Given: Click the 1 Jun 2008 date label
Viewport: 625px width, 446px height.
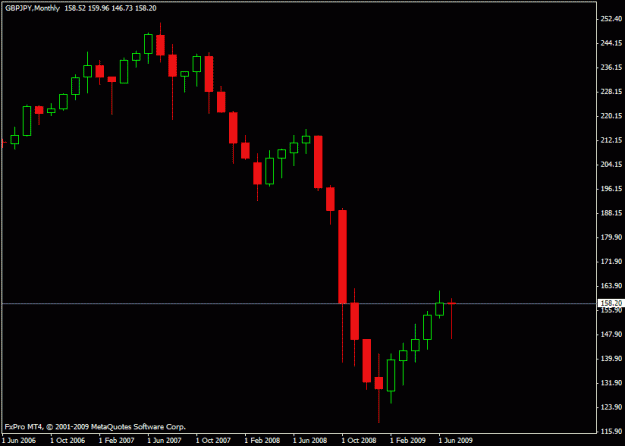Looking at the screenshot, I should (x=310, y=440).
